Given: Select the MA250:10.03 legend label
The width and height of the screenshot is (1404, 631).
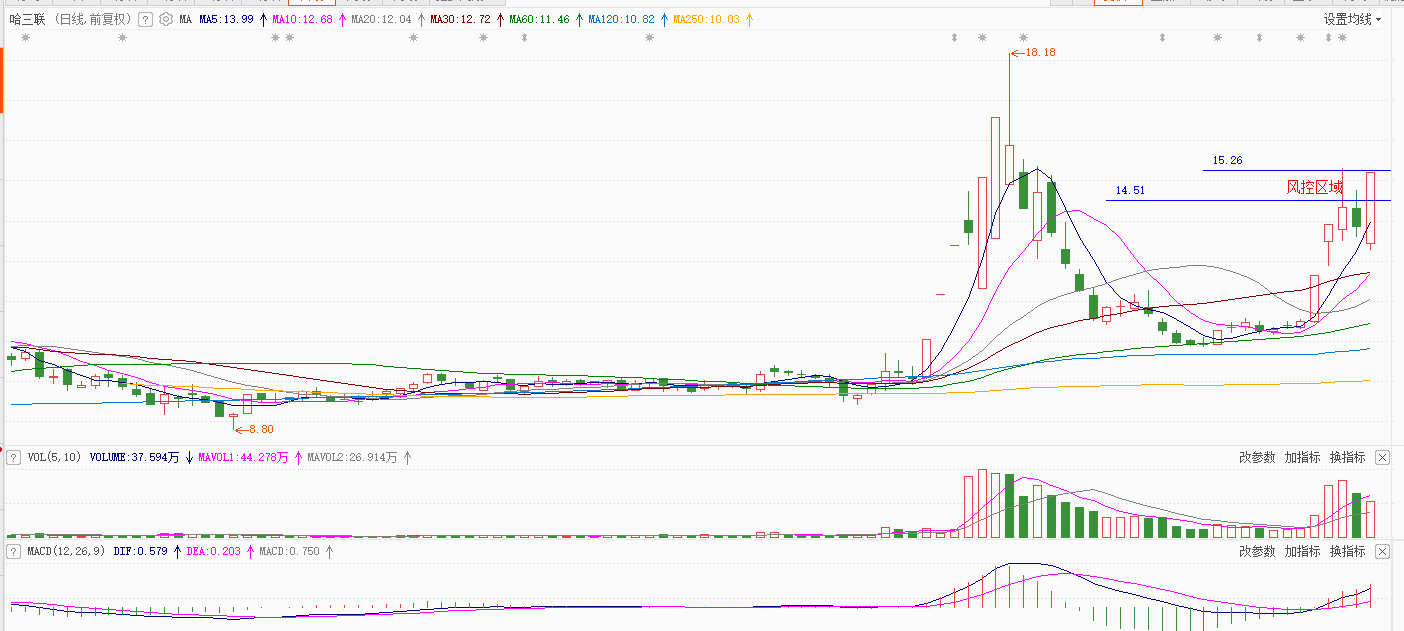Looking at the screenshot, I should [706, 19].
